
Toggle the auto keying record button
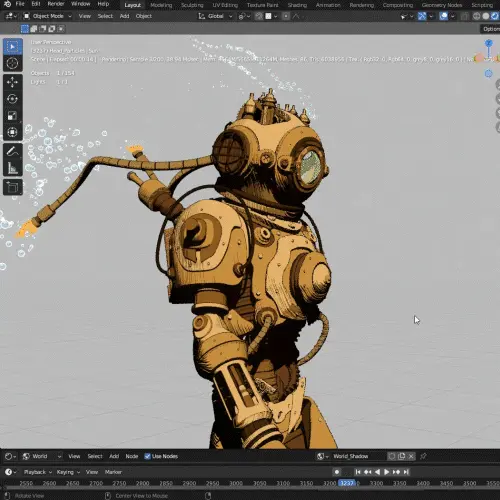[x=337, y=472]
